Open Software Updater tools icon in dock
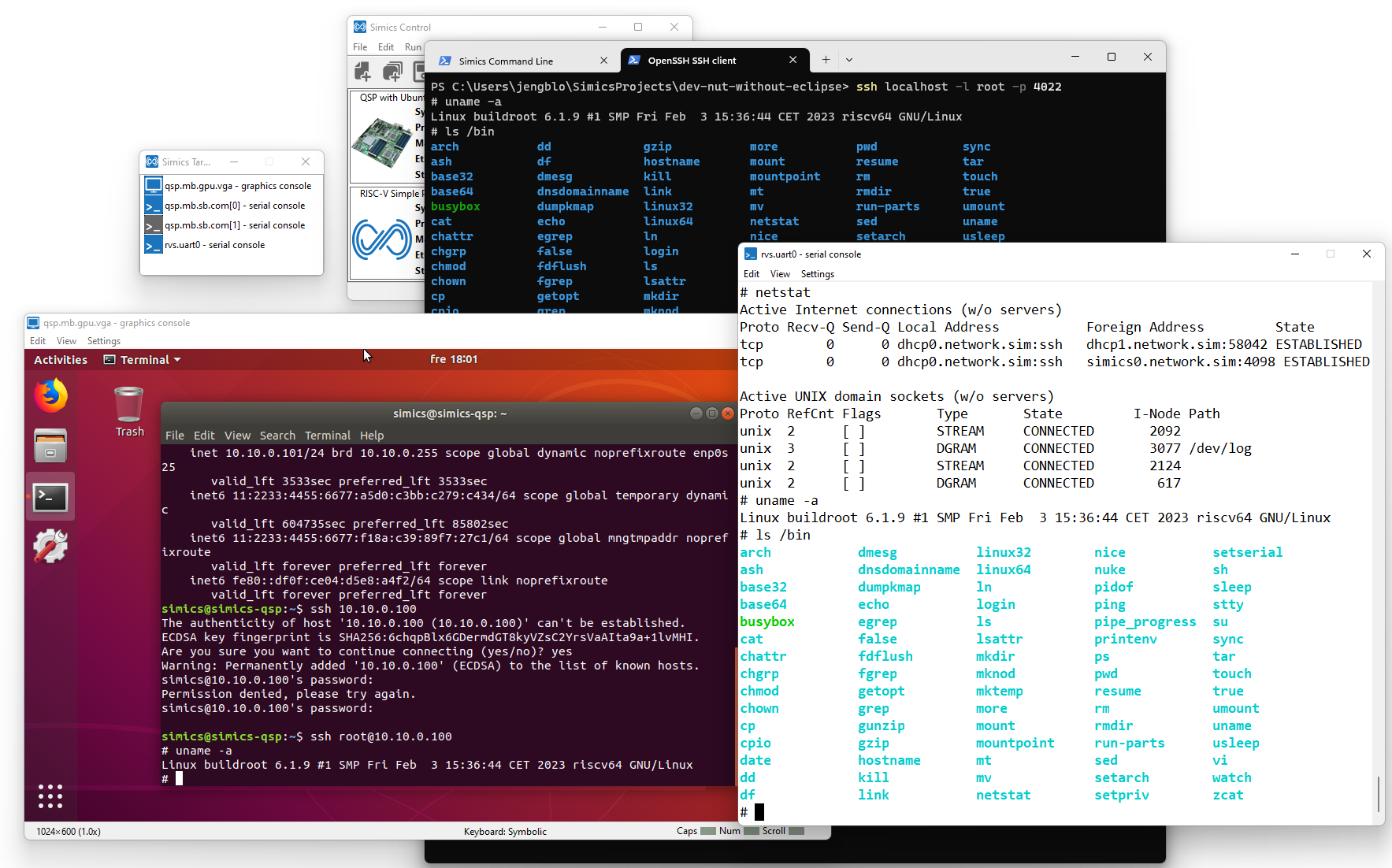1392x868 pixels. pyautogui.click(x=50, y=546)
